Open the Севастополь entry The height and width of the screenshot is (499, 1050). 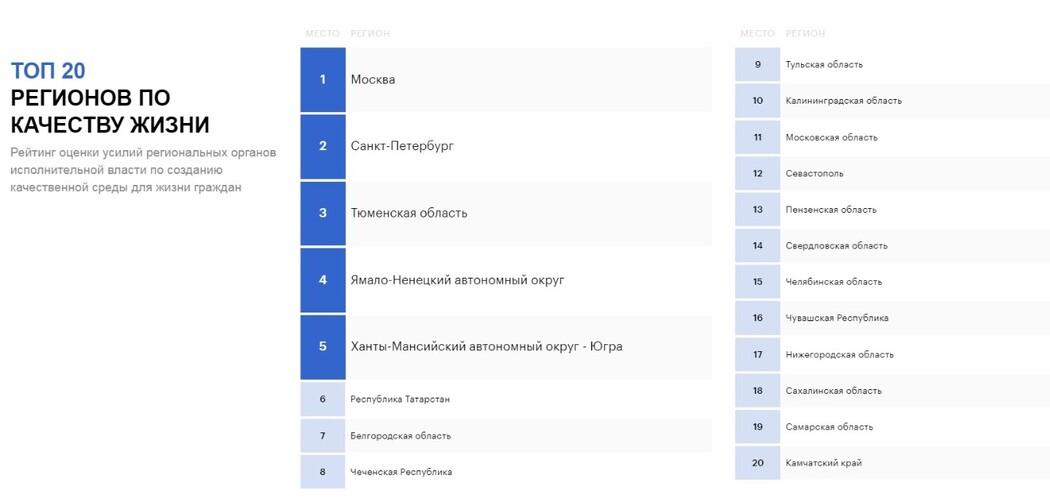point(892,173)
